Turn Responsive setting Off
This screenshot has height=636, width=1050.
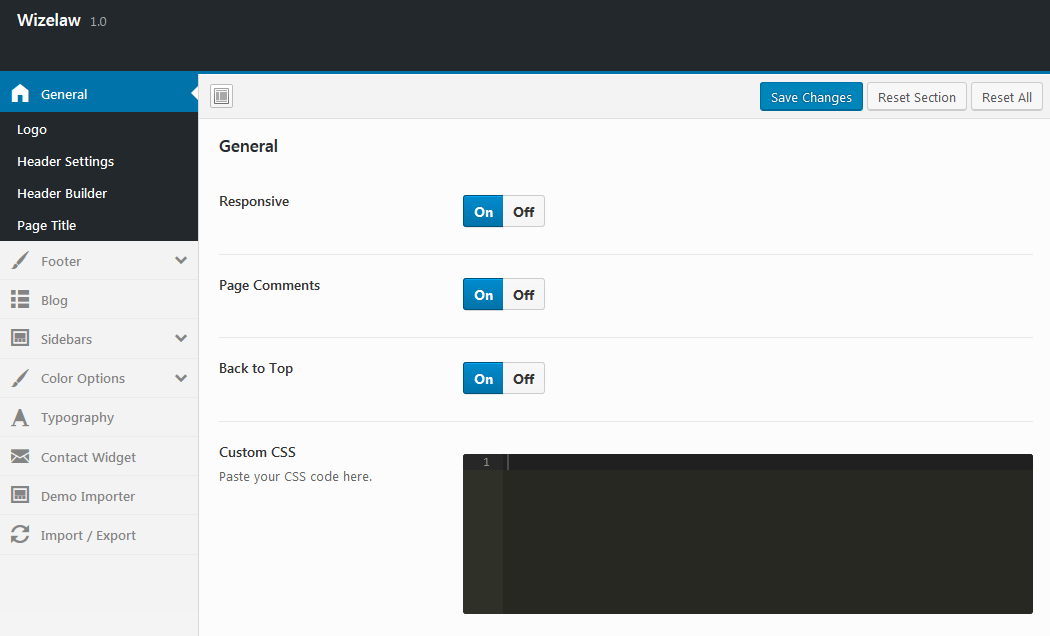[523, 212]
